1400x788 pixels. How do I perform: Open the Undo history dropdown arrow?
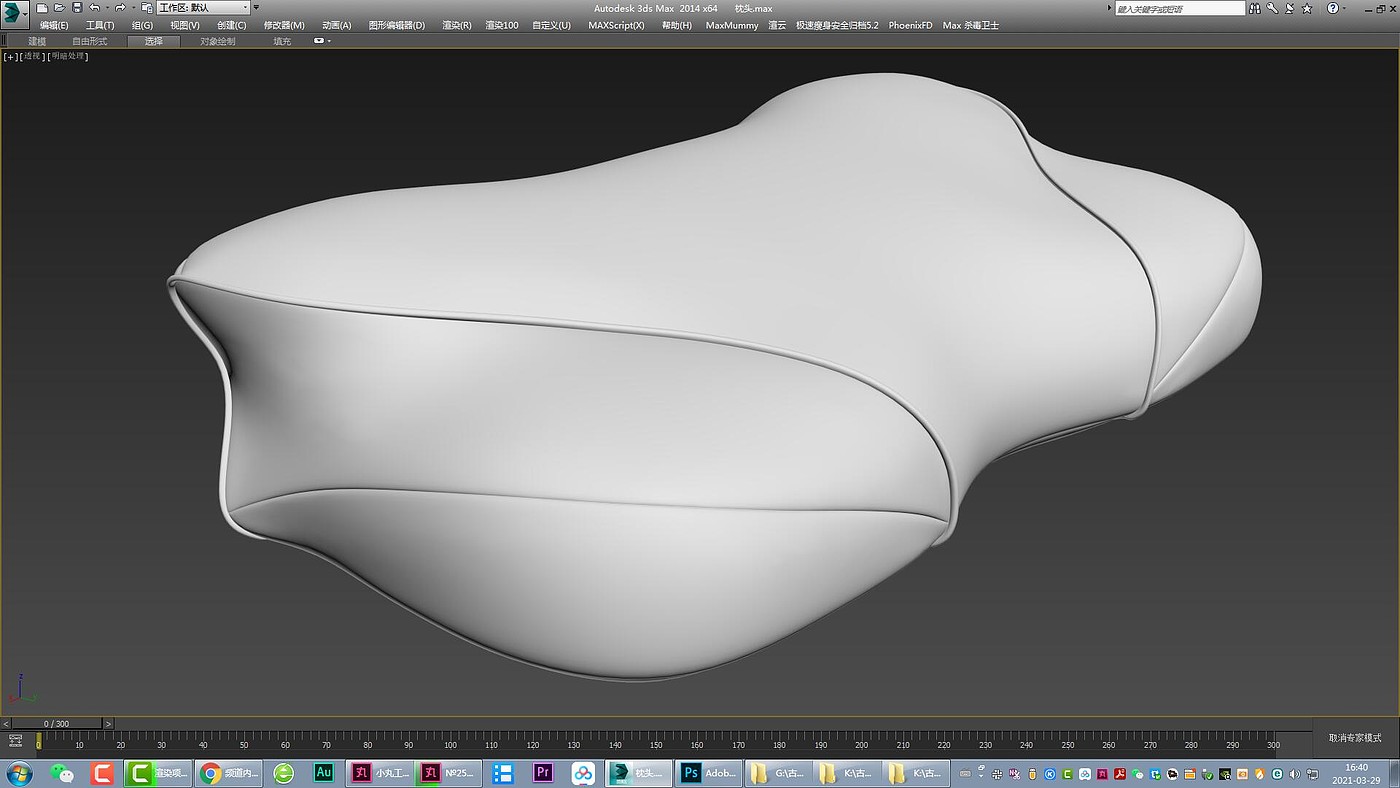(107, 8)
